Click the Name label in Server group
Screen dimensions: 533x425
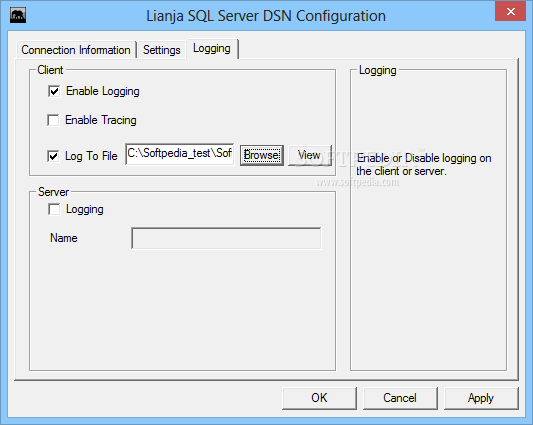(x=64, y=238)
